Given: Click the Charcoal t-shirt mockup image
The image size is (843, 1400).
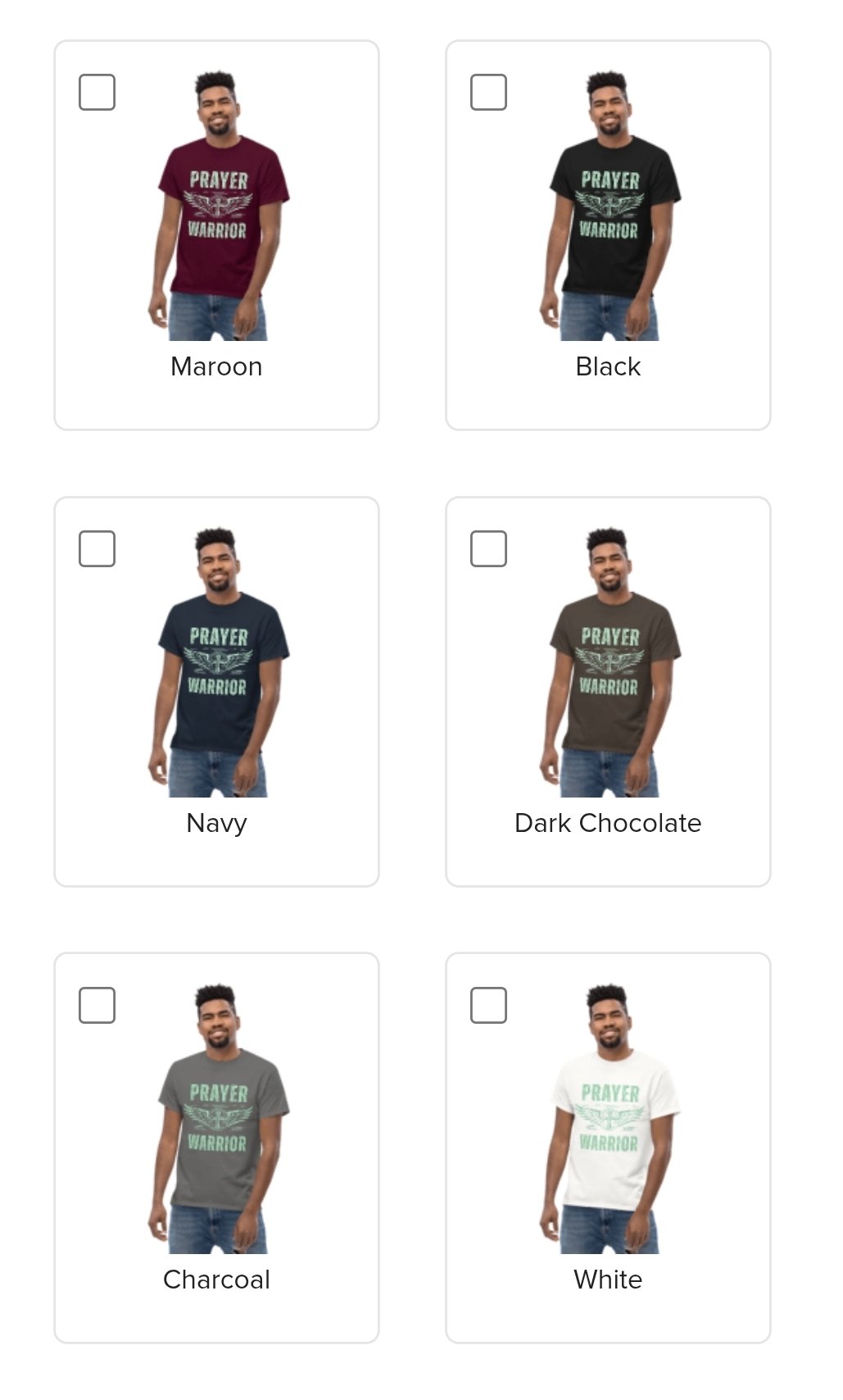Looking at the screenshot, I should point(218,1119).
